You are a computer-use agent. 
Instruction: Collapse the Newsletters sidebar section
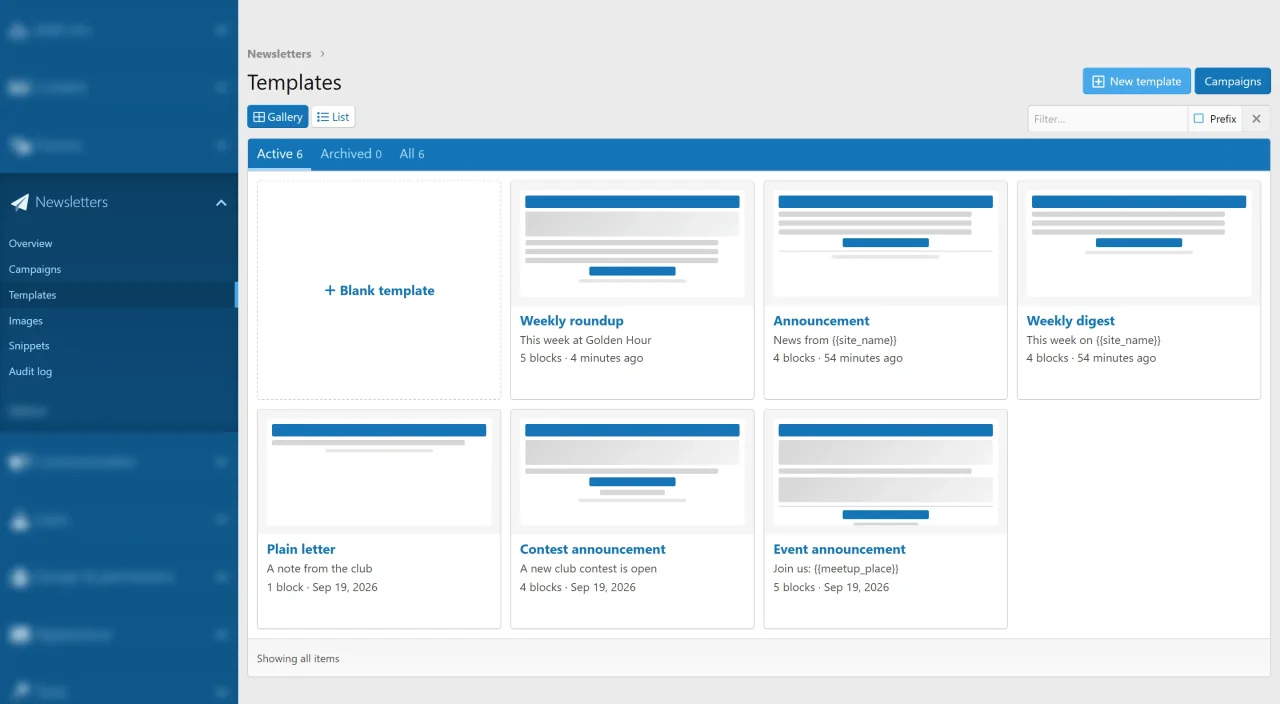(221, 203)
